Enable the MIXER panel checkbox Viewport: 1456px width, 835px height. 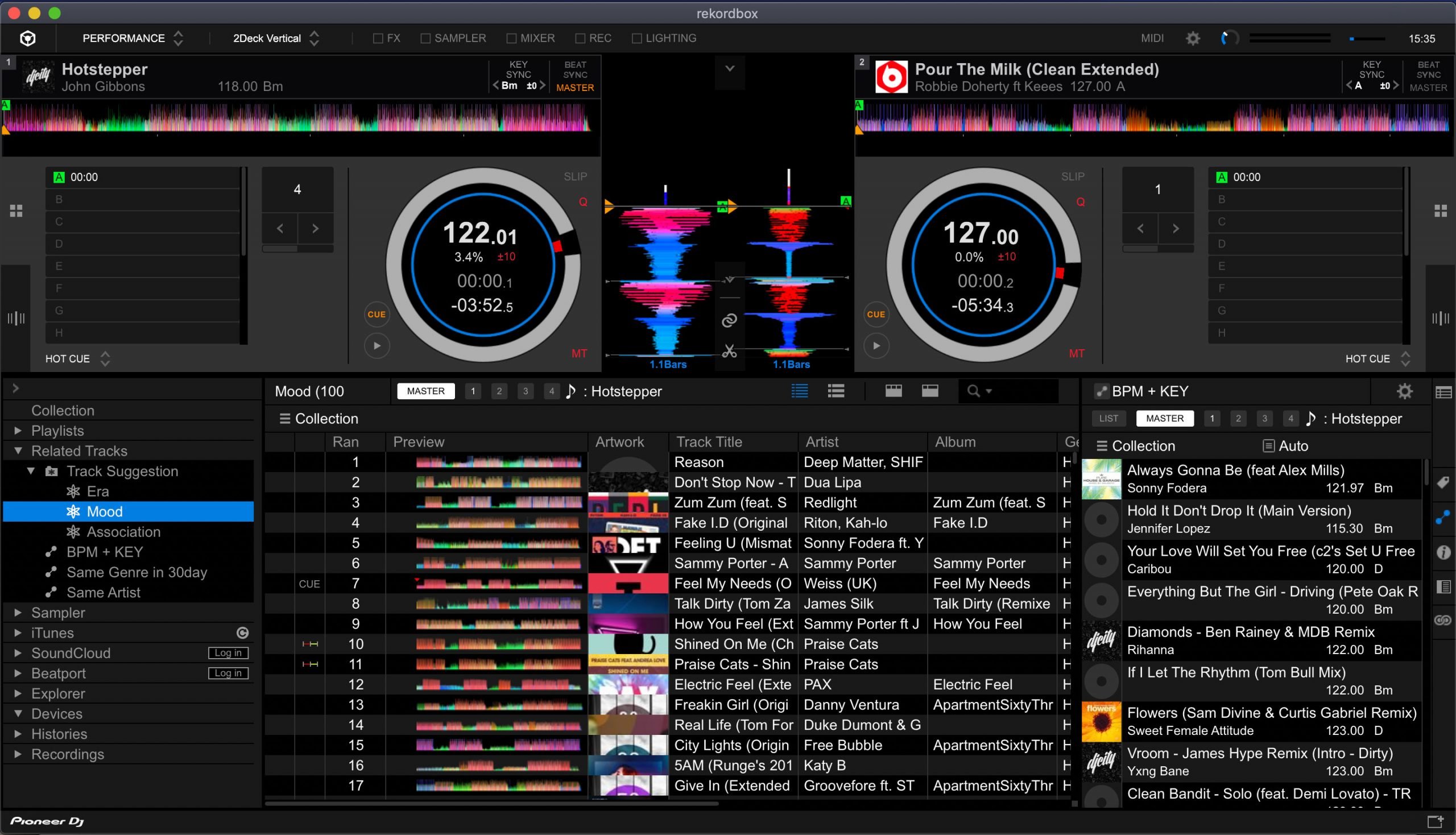511,39
